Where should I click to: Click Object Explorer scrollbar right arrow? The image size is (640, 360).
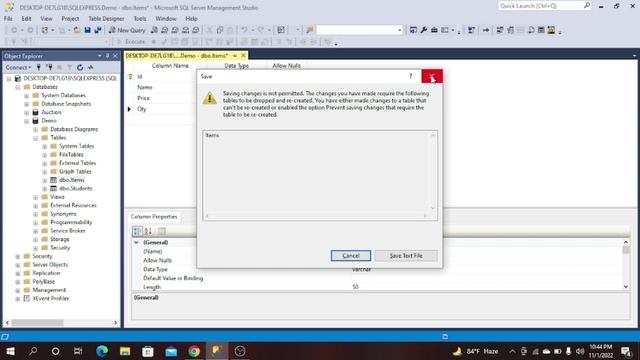tap(116, 323)
